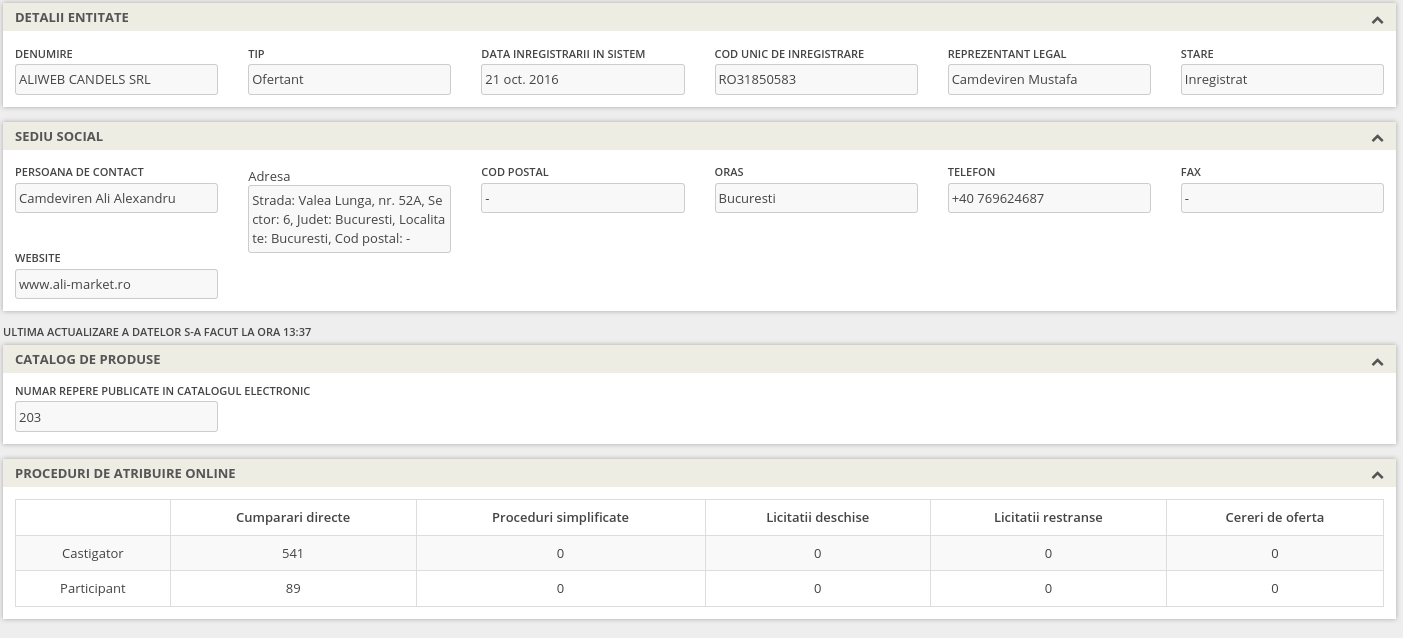The height and width of the screenshot is (638, 1403).
Task: Click the Adresa text box with Valea Lunga
Action: pyautogui.click(x=349, y=219)
